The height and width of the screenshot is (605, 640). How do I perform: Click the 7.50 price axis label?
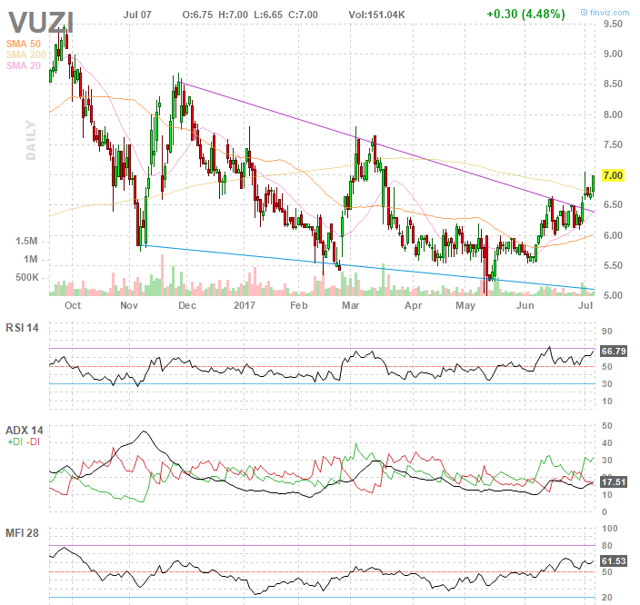(x=613, y=145)
